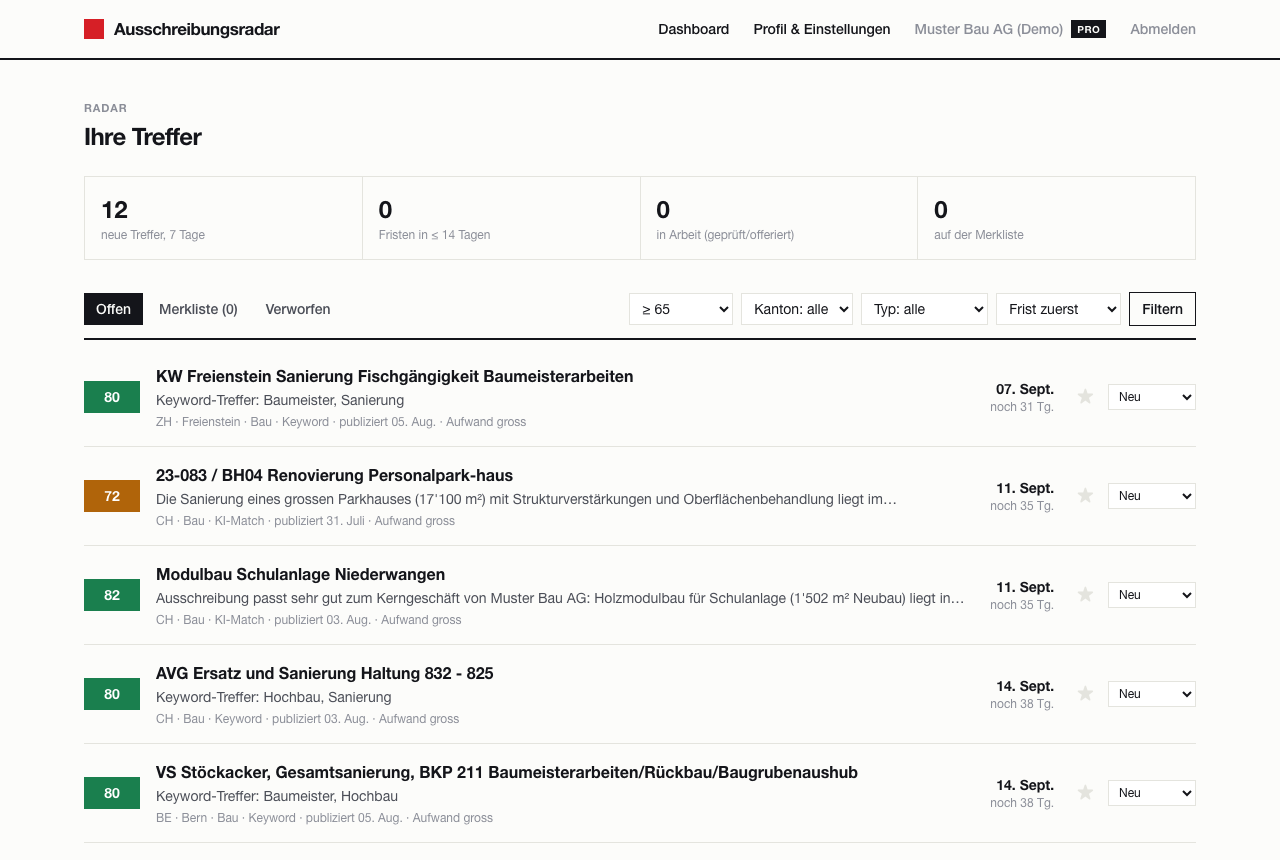This screenshot has width=1280, height=860.
Task: Open status dropdown for Modulbau Schulanlage row
Action: (1152, 595)
